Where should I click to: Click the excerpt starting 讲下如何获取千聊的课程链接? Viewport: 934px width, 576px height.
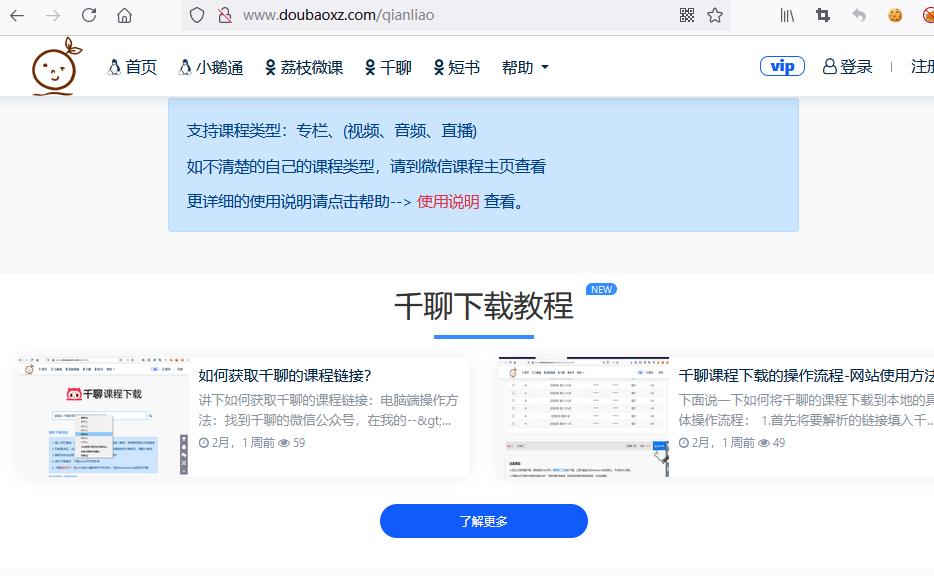click(328, 410)
